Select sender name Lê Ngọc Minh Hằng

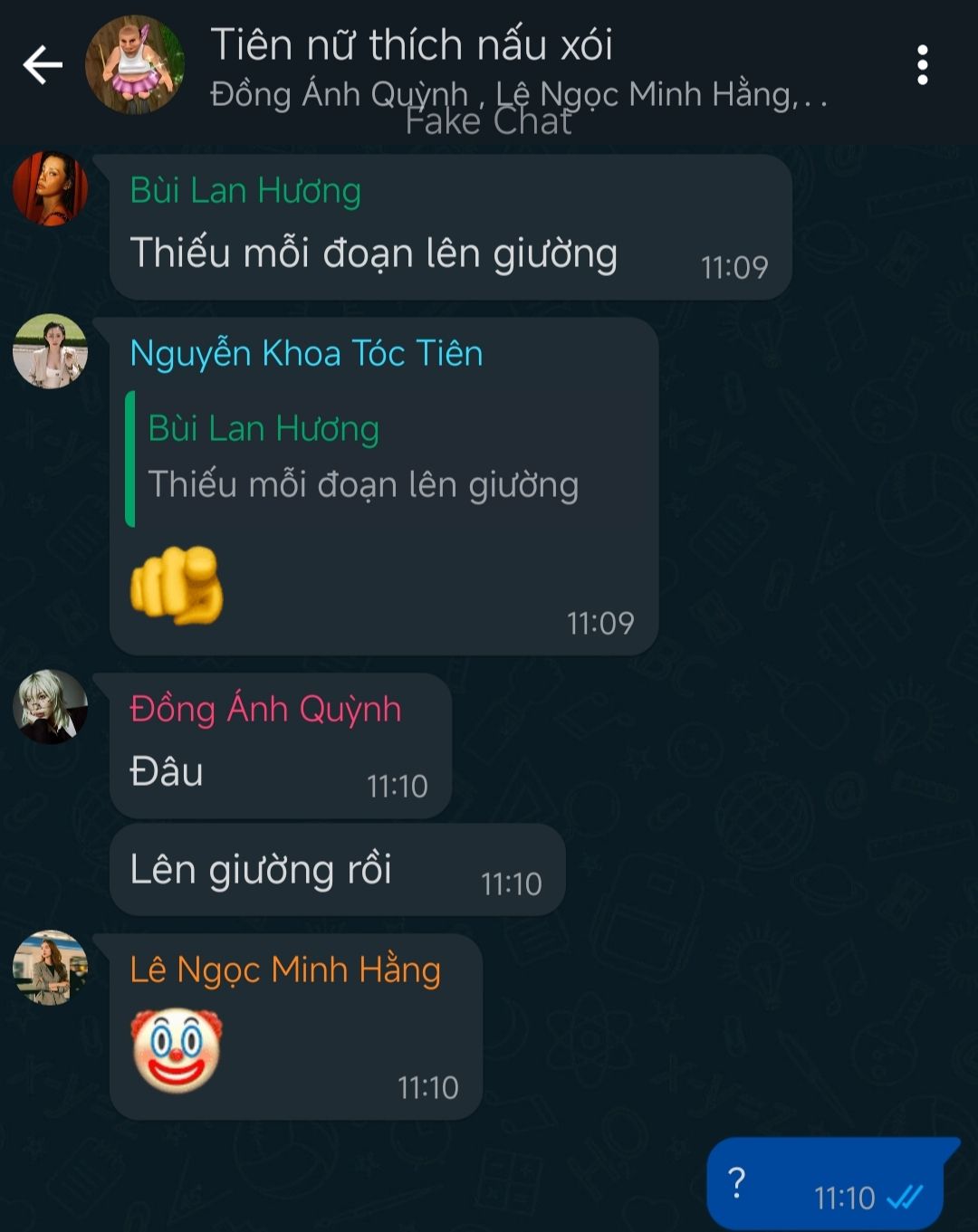285,970
